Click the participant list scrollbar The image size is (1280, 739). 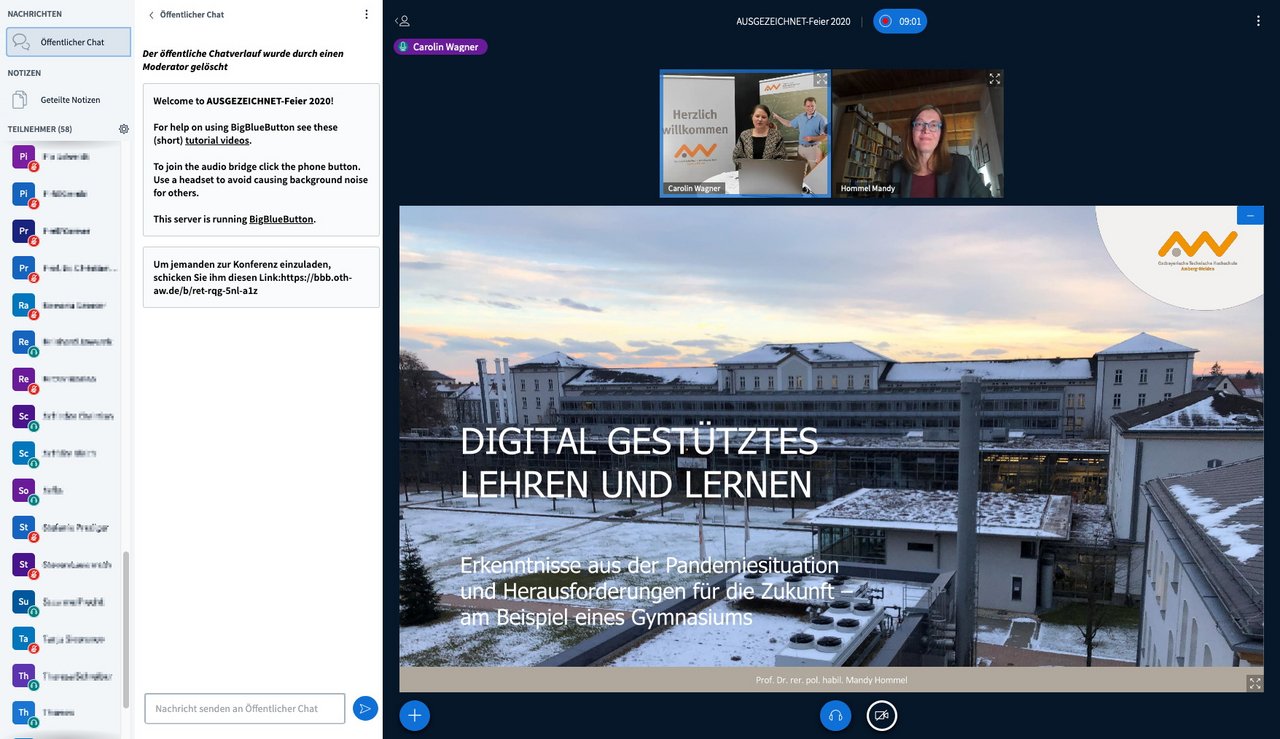(x=125, y=630)
